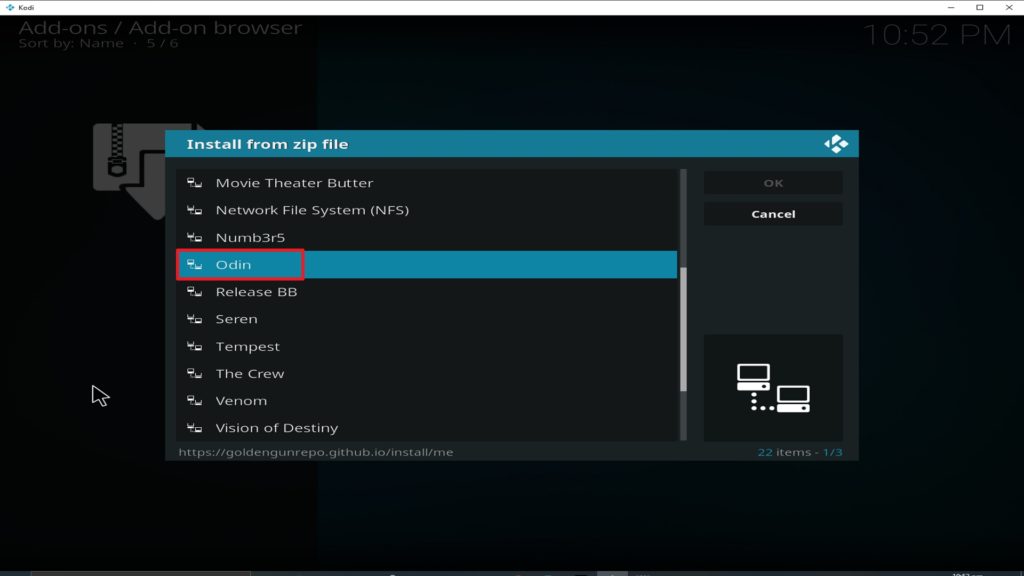This screenshot has height=576, width=1024.
Task: Click the network icon beside Tempest
Action: pyautogui.click(x=194, y=346)
